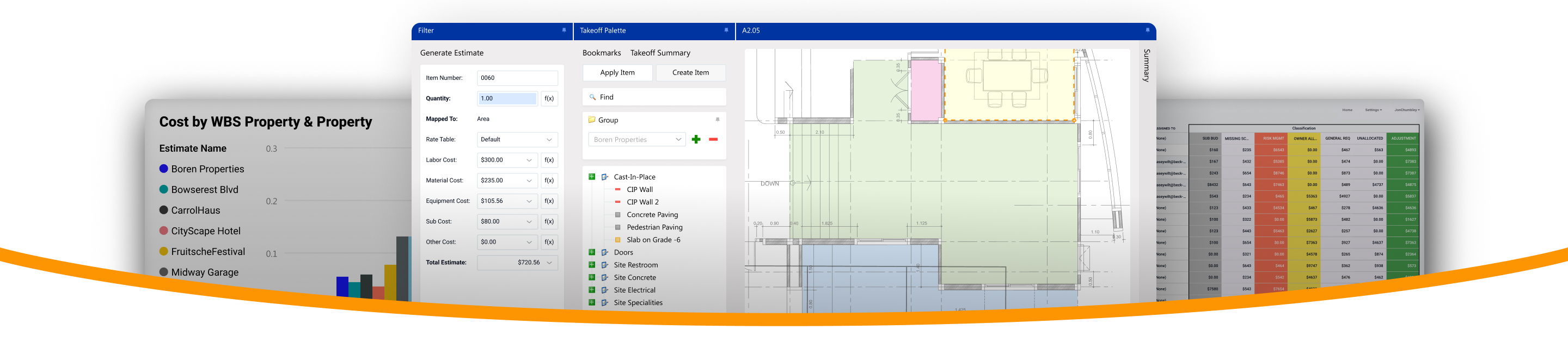
Task: Click the Find search field
Action: pos(654,97)
